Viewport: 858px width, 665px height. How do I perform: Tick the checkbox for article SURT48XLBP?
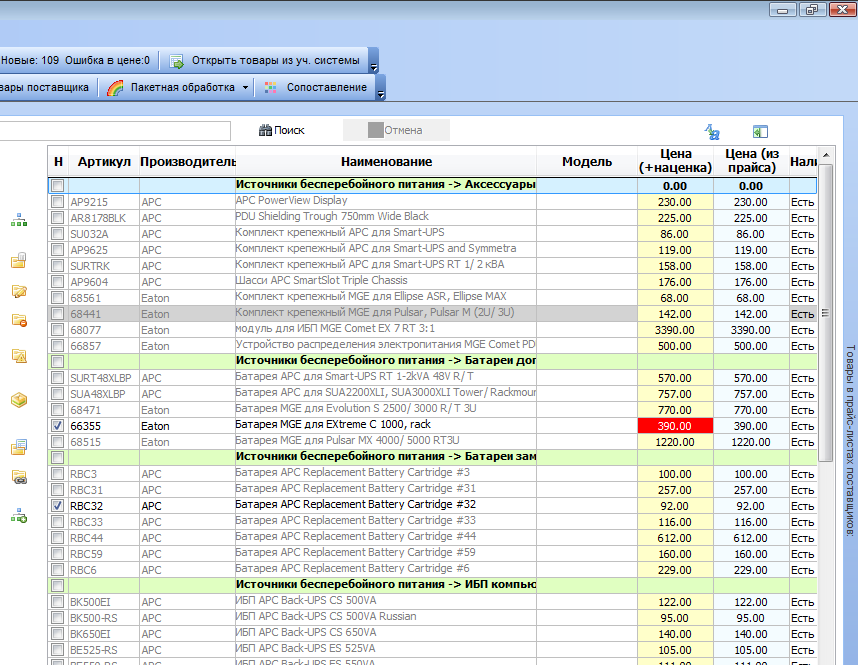[x=57, y=378]
